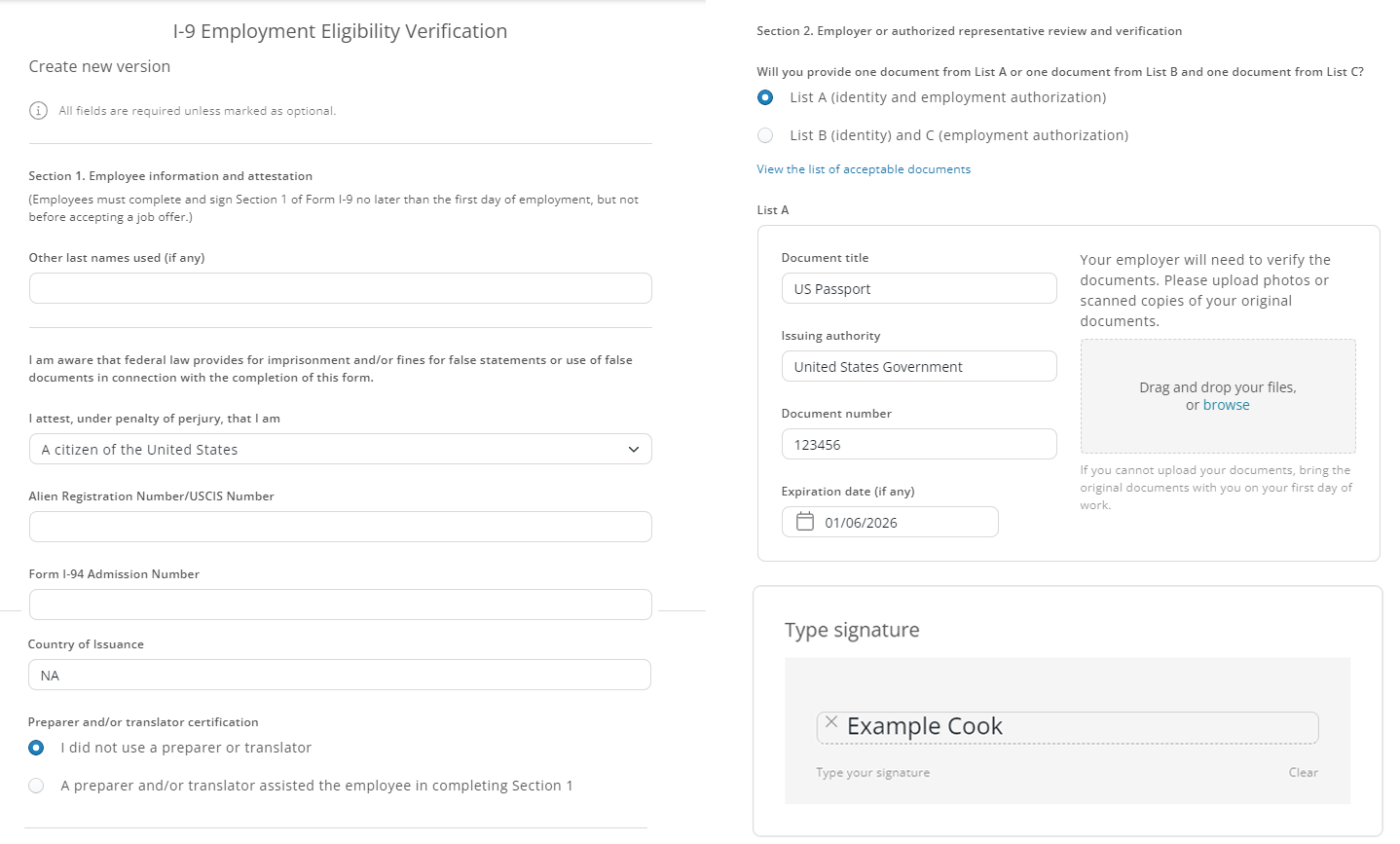The height and width of the screenshot is (844, 1400).
Task: Select preparer and/or translator assisted option
Action: (36, 786)
